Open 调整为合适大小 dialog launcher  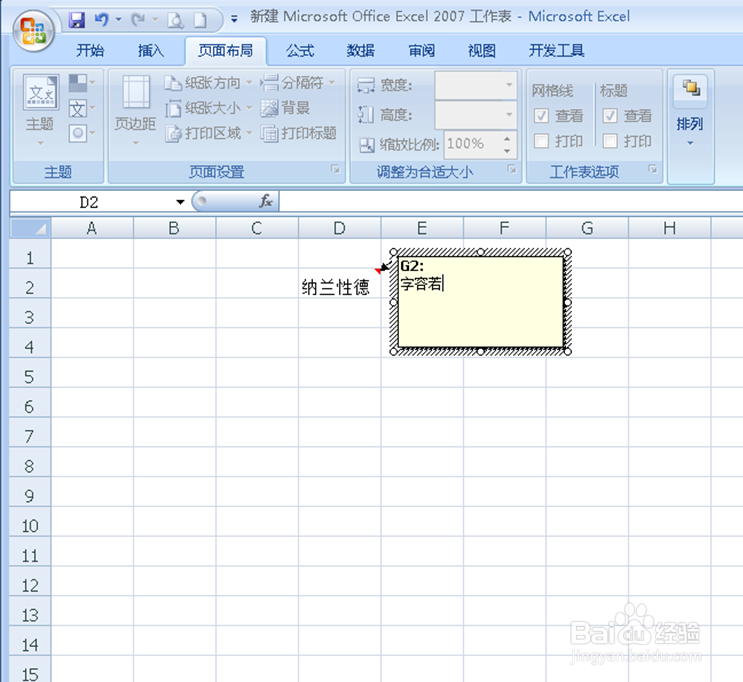click(512, 169)
